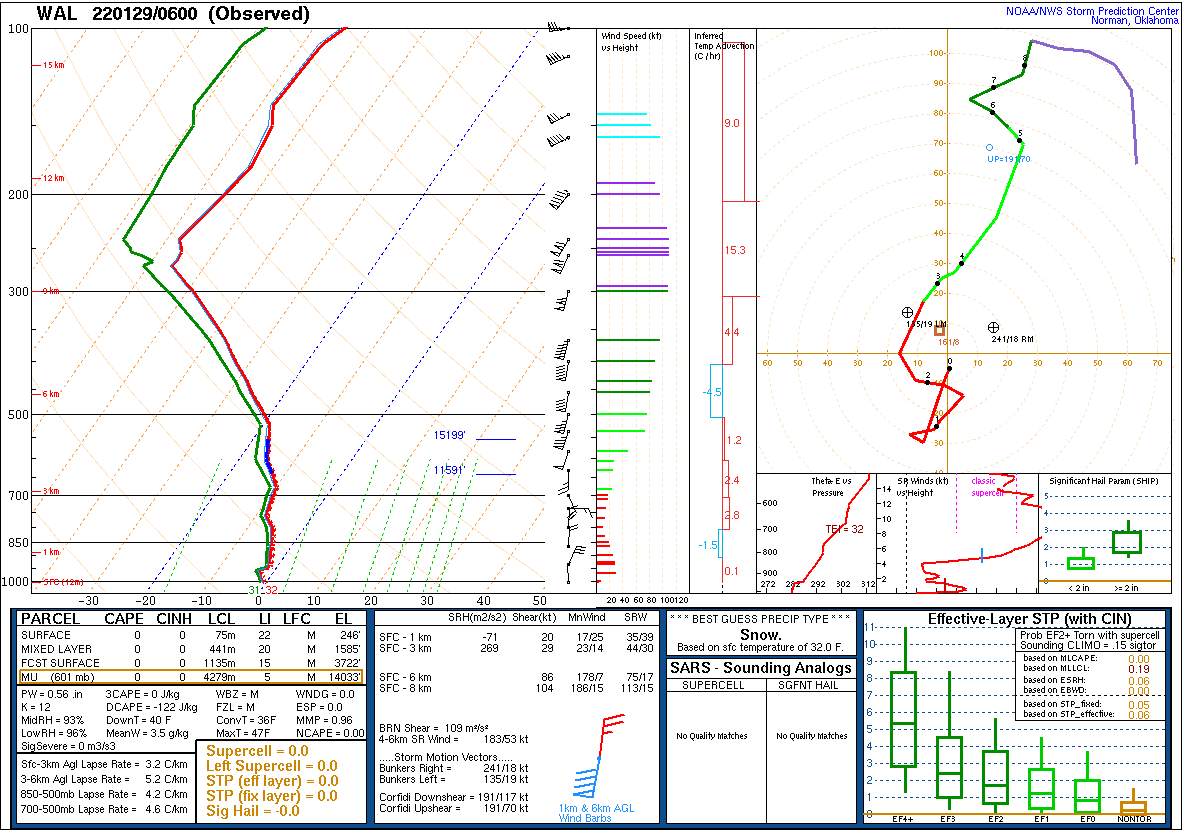The image size is (1185, 832).
Task: Click the 500 mb pressure level label
Action: [x=18, y=414]
